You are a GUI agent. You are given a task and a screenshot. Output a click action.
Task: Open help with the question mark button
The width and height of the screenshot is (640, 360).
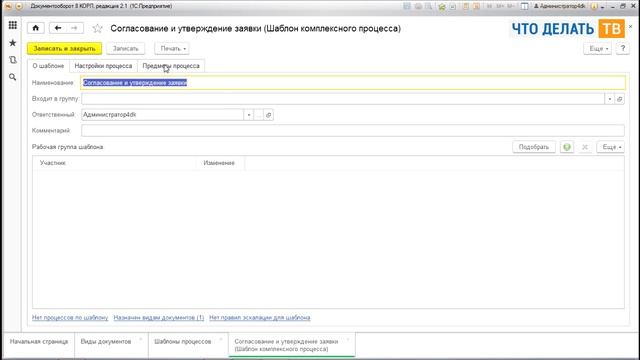click(622, 49)
